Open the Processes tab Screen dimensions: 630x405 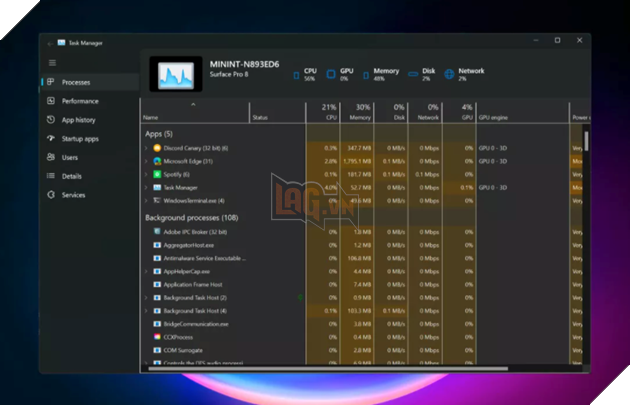pos(90,82)
